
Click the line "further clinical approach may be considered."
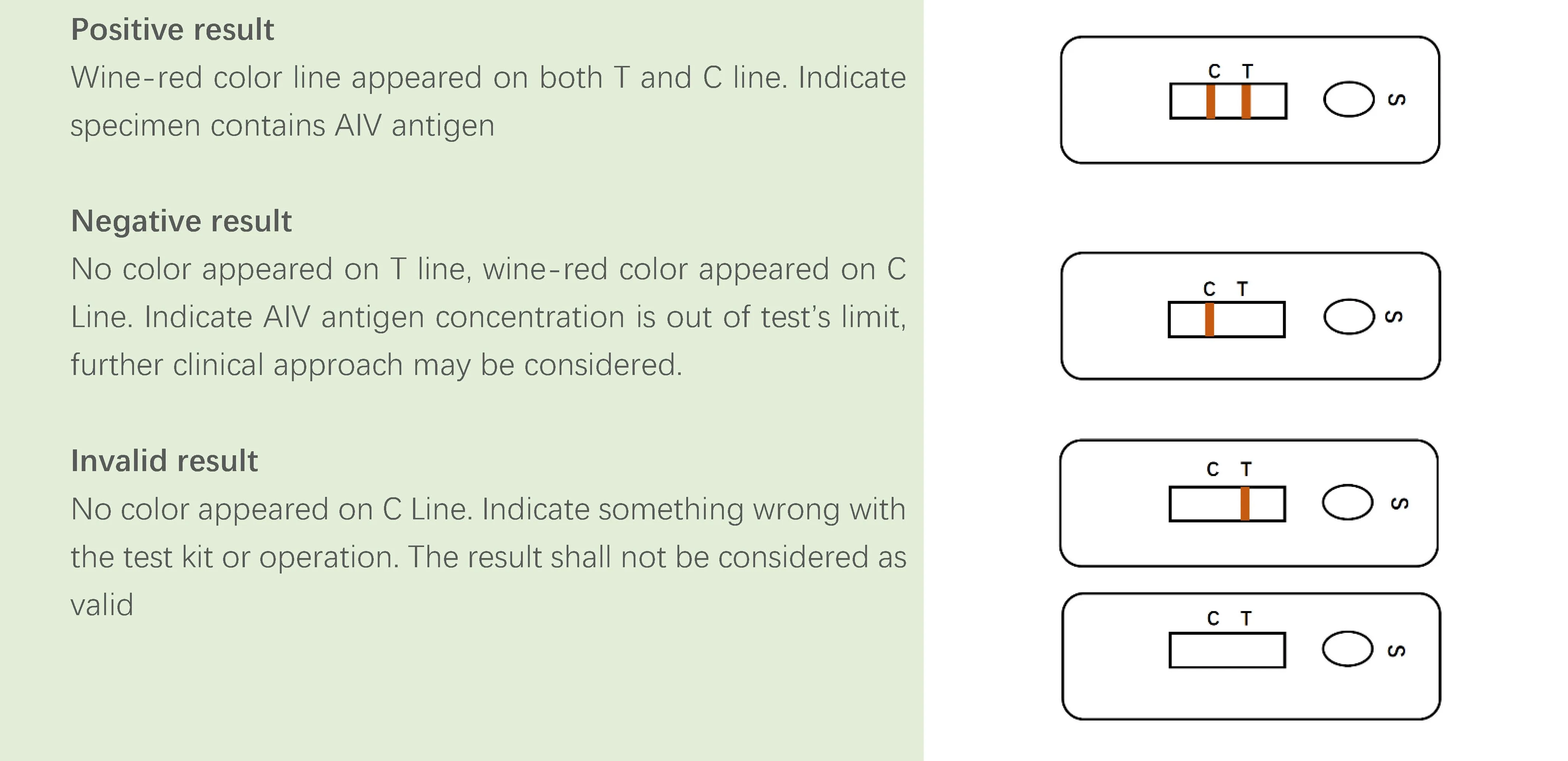tap(376, 365)
